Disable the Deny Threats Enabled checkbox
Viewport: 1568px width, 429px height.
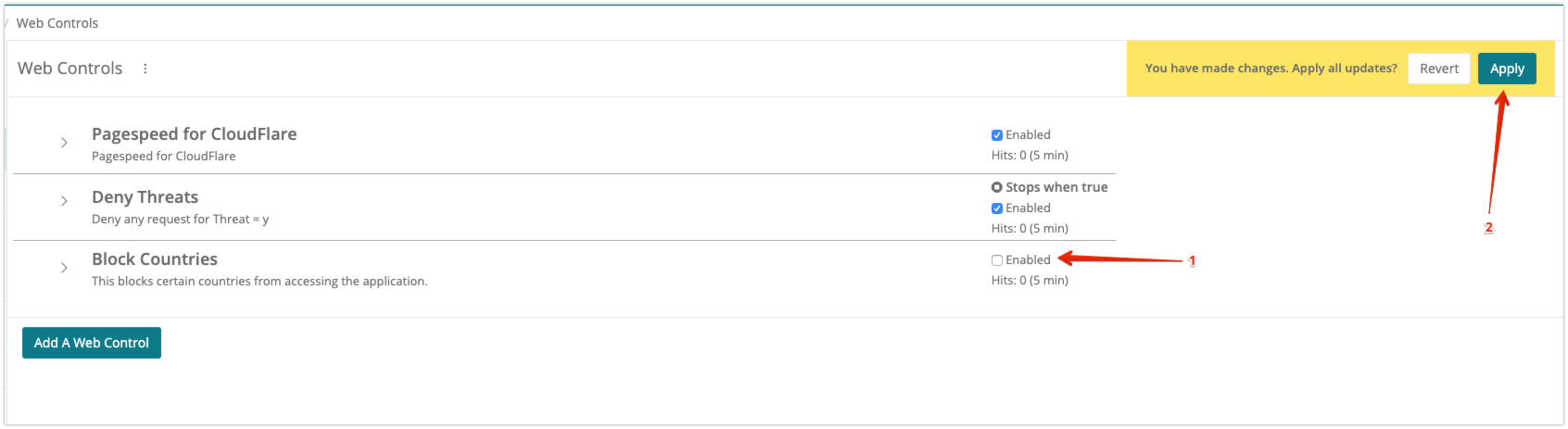(x=997, y=208)
